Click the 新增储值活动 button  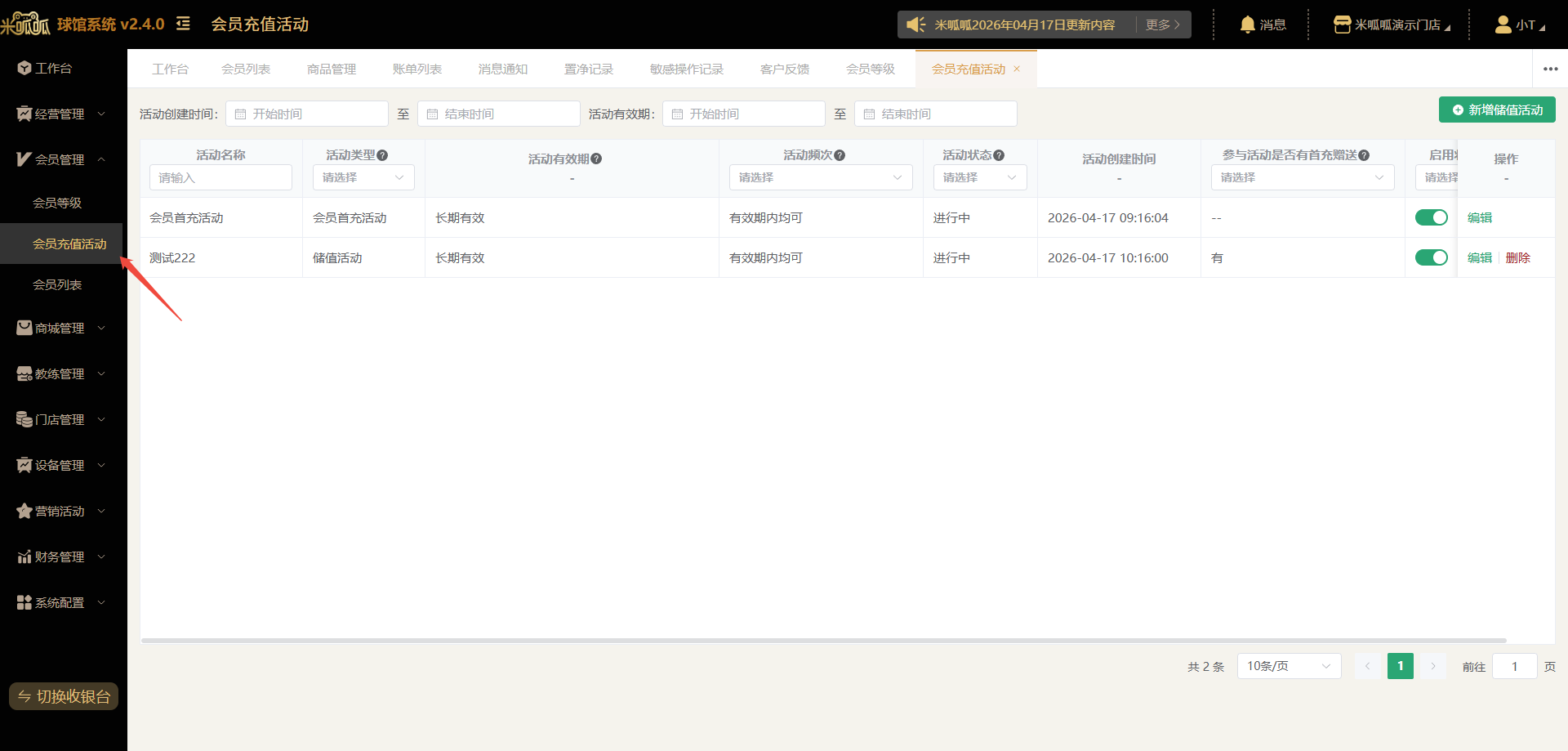[1497, 110]
